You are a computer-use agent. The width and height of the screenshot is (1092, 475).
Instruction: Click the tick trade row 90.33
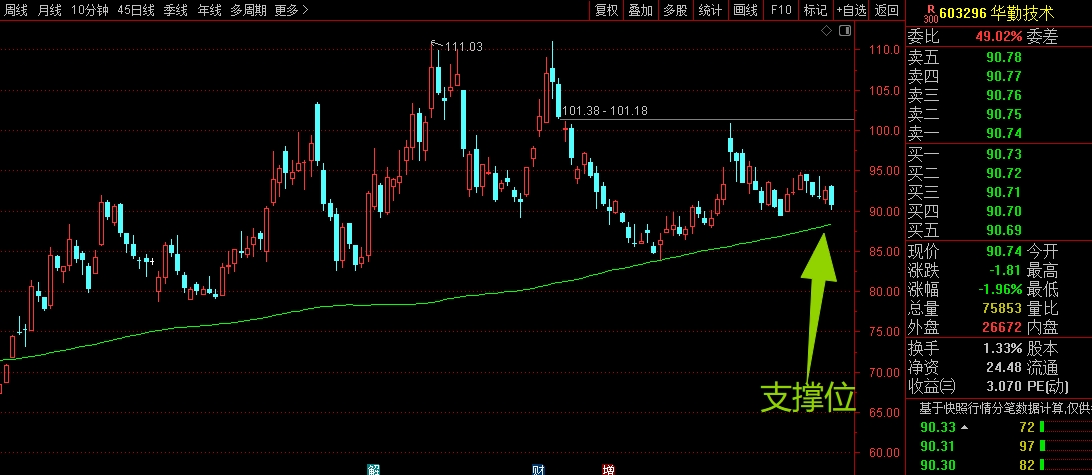point(999,427)
